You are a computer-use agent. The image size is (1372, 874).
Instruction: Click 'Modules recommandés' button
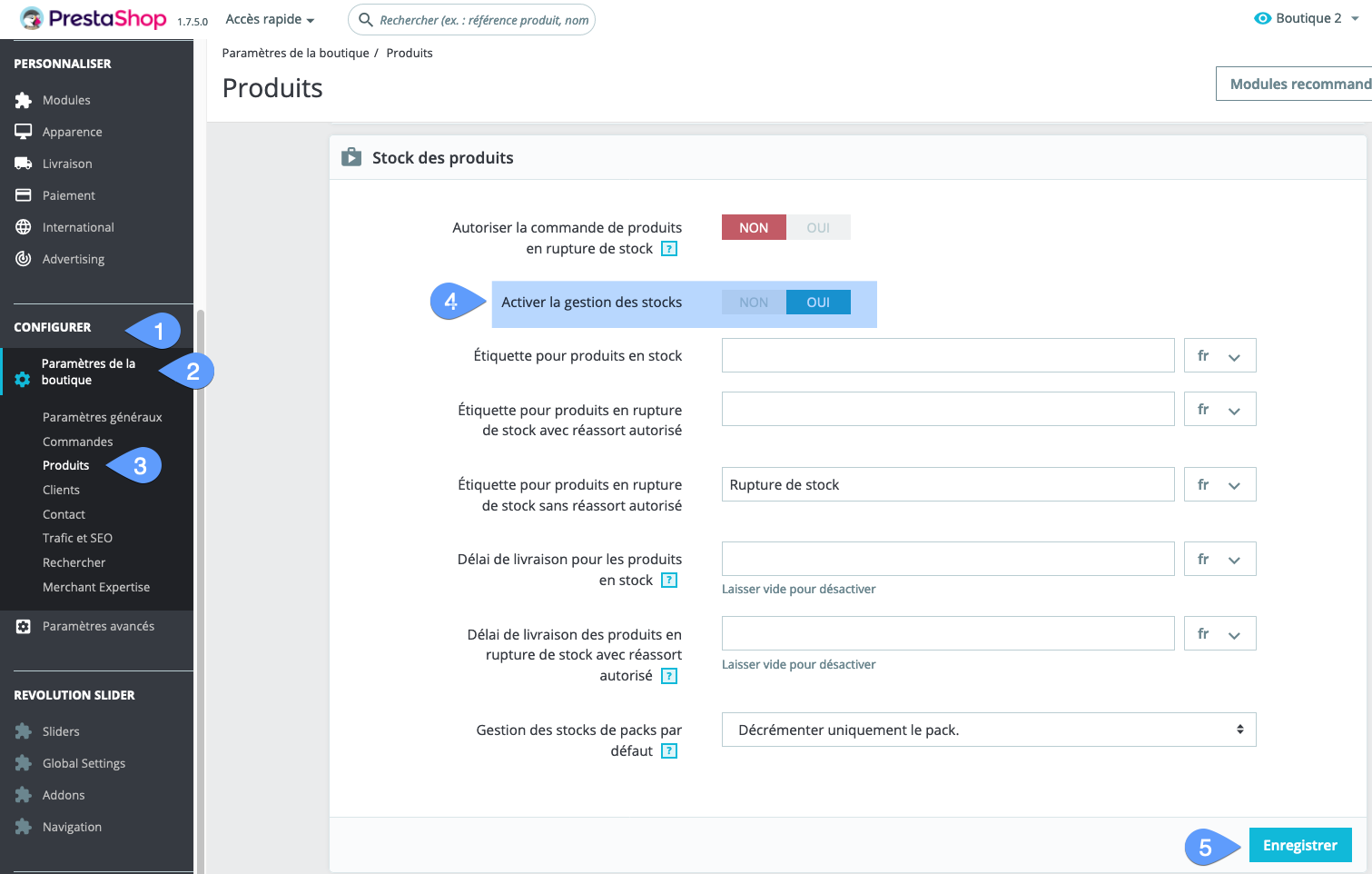1297,84
